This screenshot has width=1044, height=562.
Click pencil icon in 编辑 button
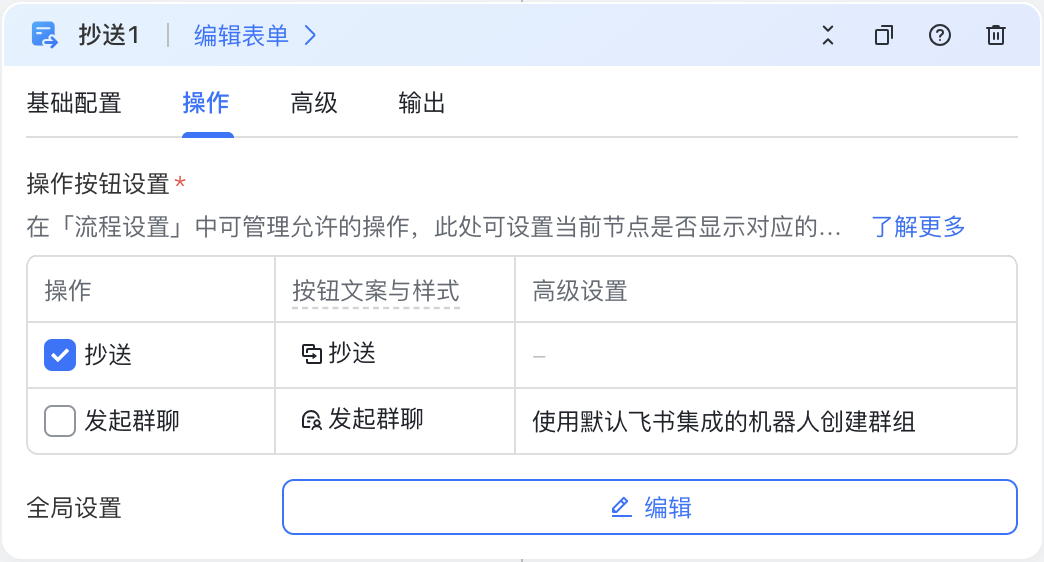[x=621, y=507]
